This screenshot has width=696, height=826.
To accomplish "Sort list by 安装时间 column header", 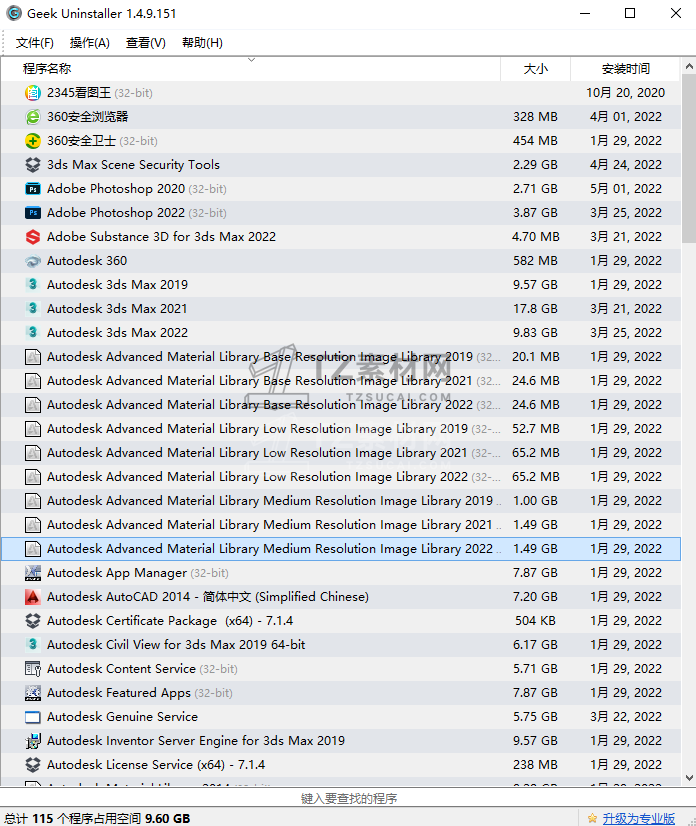I will coord(625,68).
